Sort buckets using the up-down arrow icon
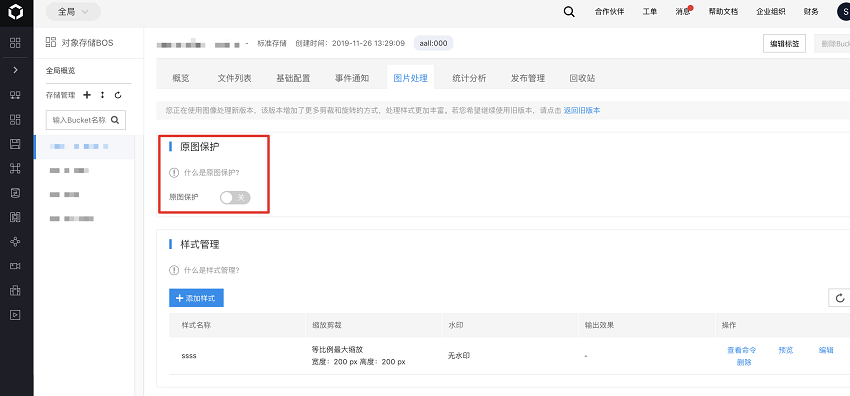Image resolution: width=850 pixels, height=396 pixels. (x=102, y=95)
